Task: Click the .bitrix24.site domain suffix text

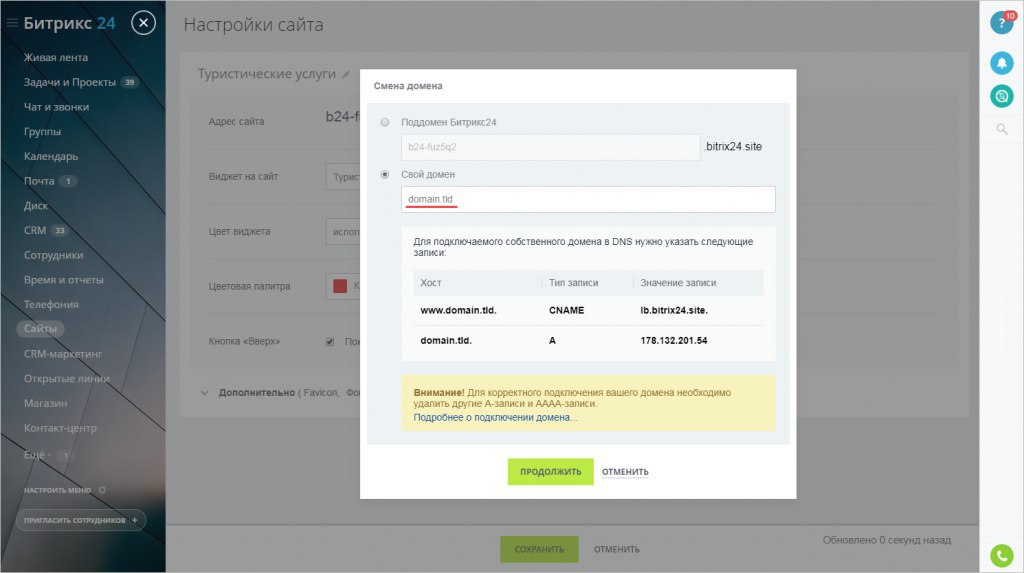Action: coord(733,146)
